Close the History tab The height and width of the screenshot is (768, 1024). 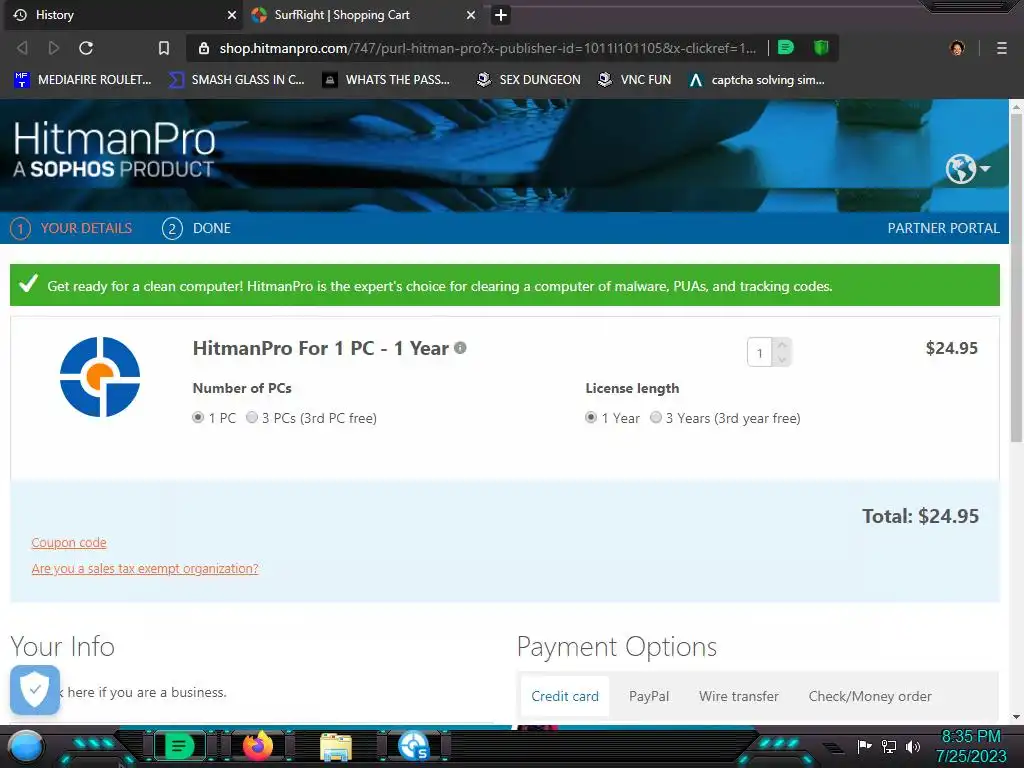tap(231, 15)
